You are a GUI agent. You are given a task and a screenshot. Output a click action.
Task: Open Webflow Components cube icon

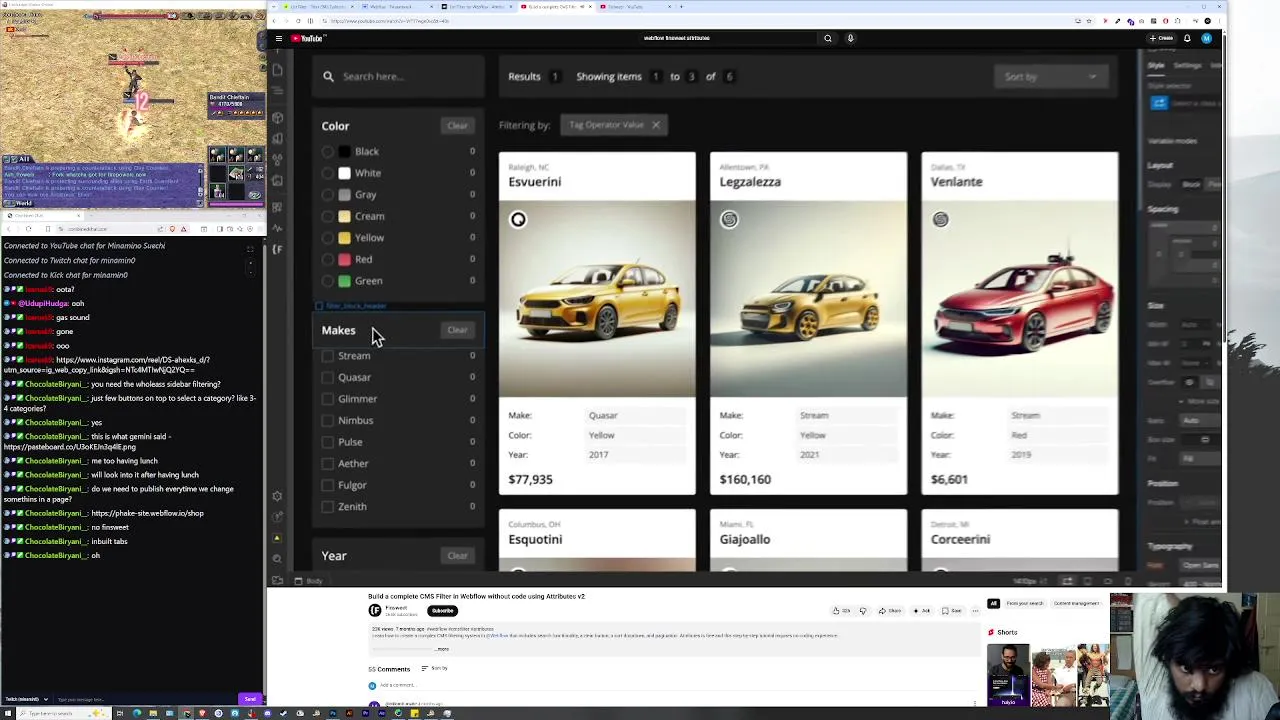[x=277, y=117]
